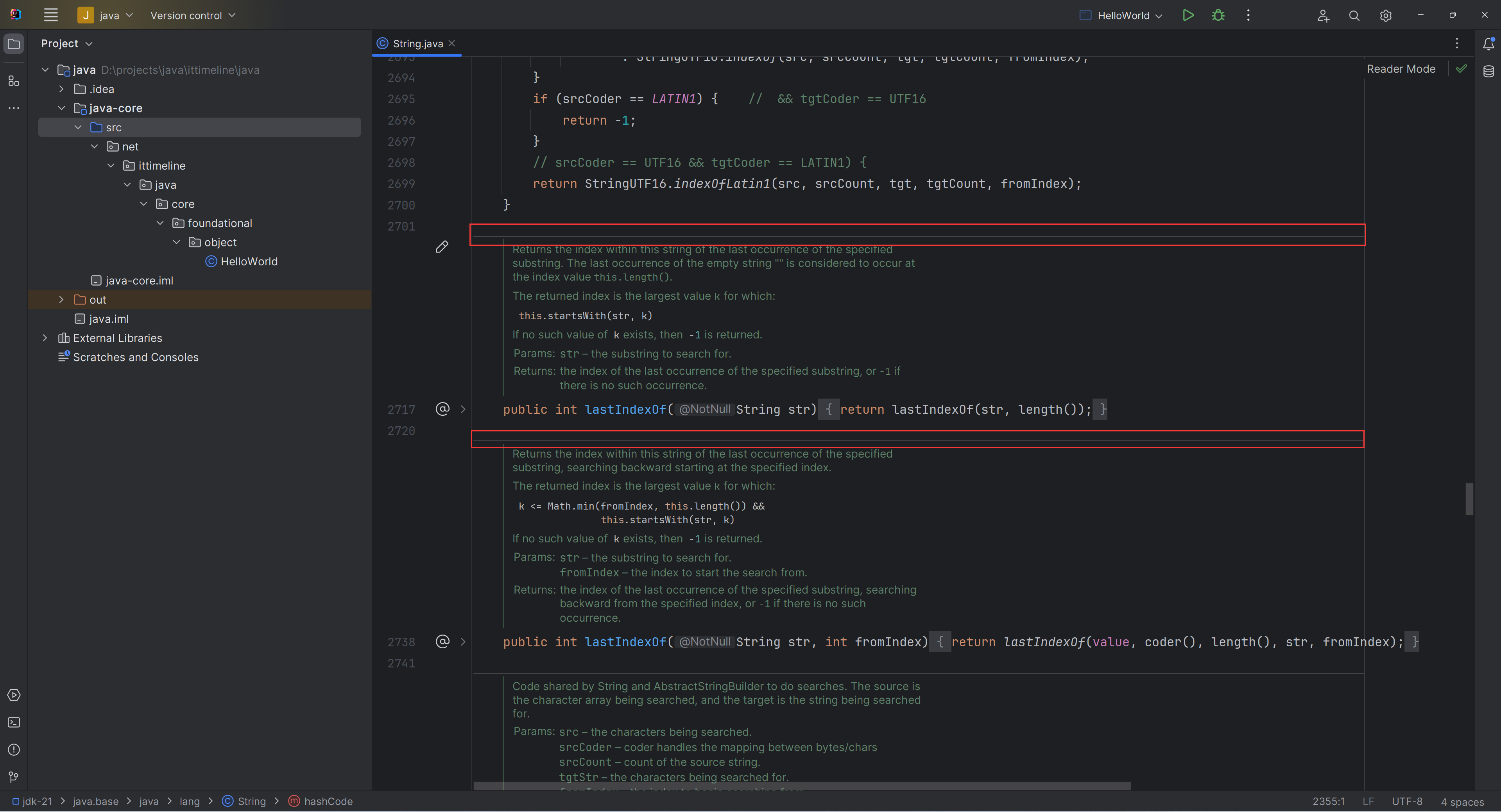Click the String class breadcrumb

pos(244,801)
